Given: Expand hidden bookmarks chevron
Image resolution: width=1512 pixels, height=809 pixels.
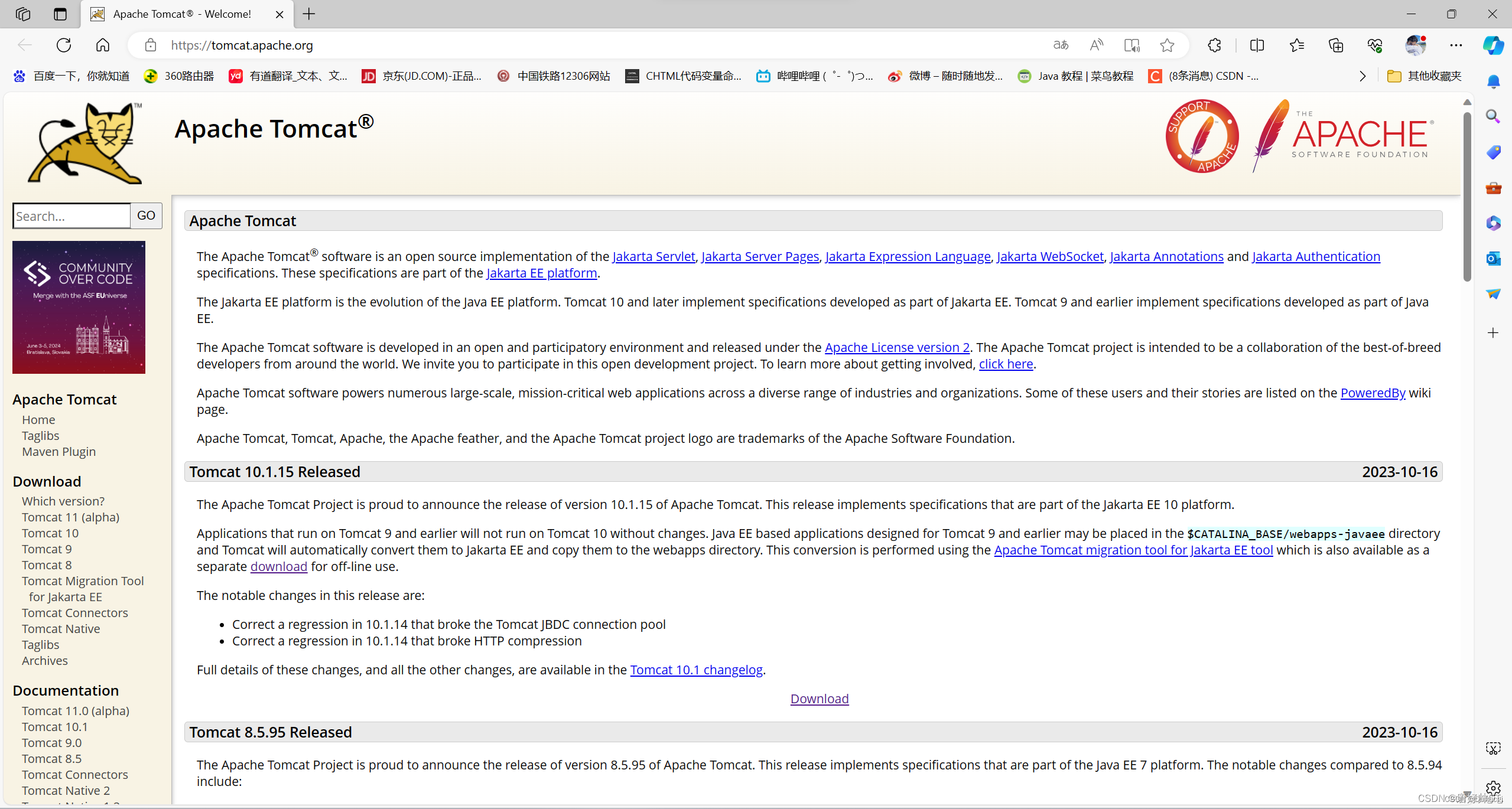Looking at the screenshot, I should 1363,76.
